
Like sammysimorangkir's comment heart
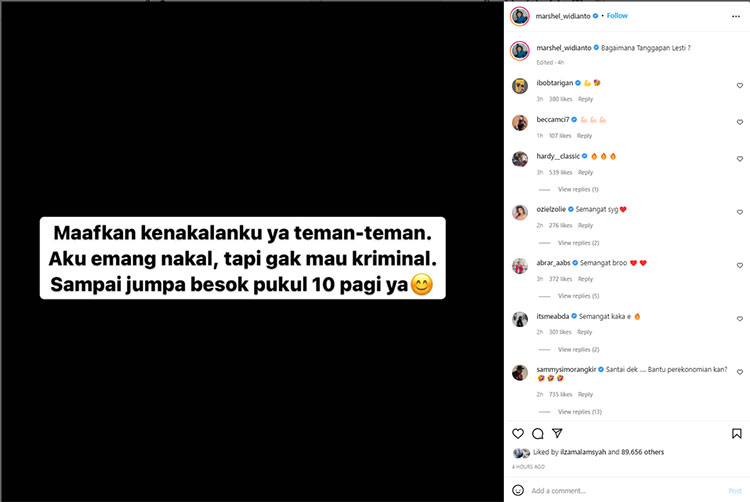739,372
